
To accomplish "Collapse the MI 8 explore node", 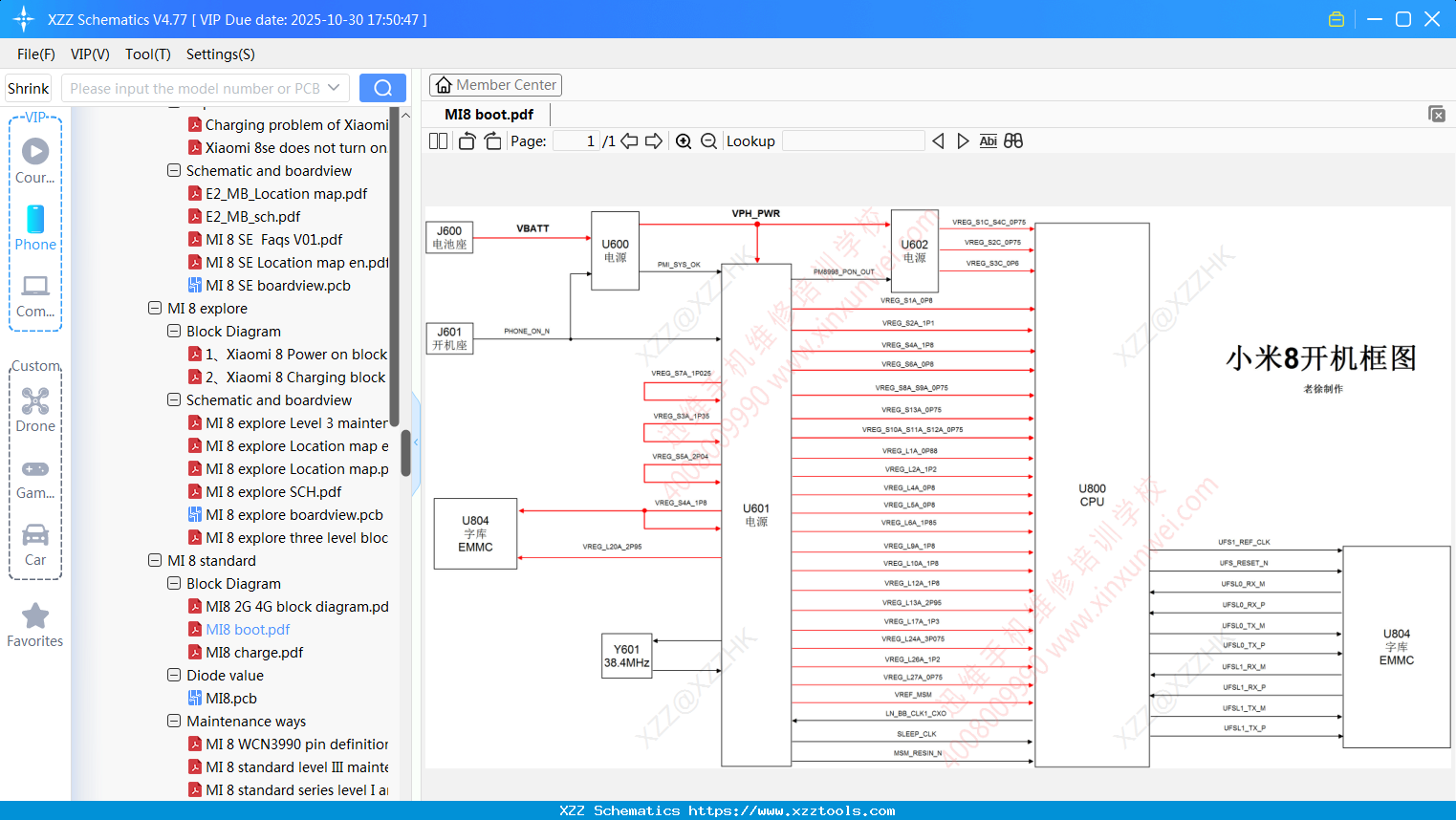I will pyautogui.click(x=155, y=308).
